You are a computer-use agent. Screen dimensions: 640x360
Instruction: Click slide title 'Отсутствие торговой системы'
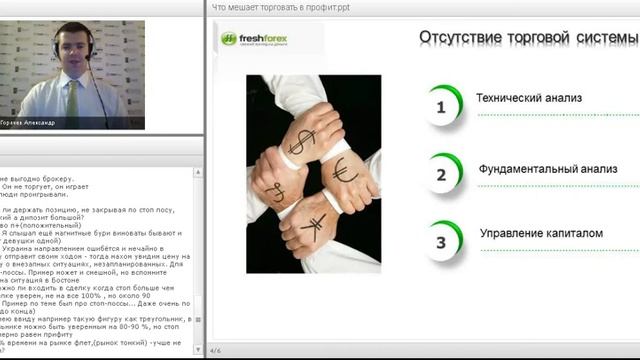point(528,38)
